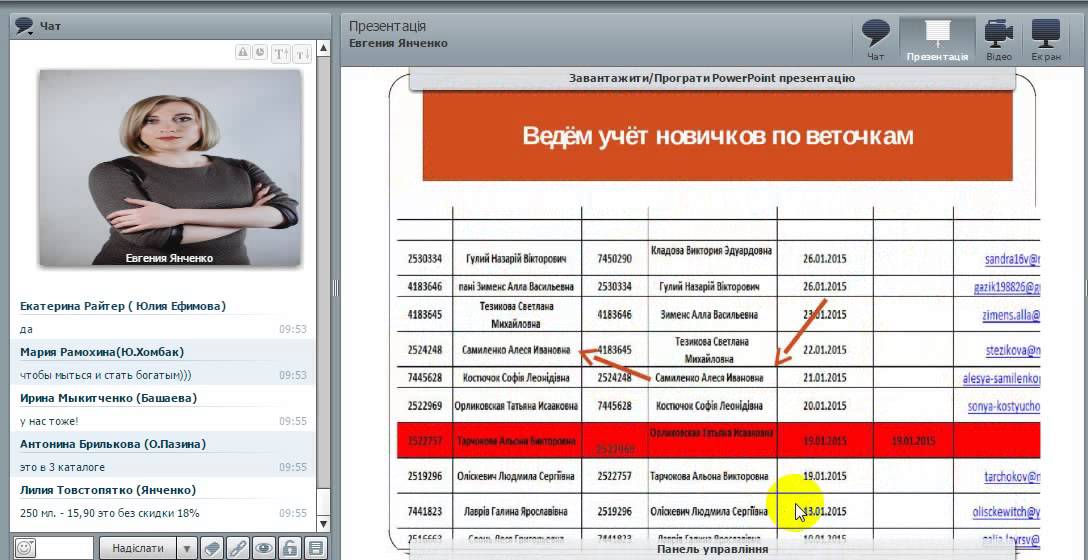Switch to the Екран view tab

1046,40
